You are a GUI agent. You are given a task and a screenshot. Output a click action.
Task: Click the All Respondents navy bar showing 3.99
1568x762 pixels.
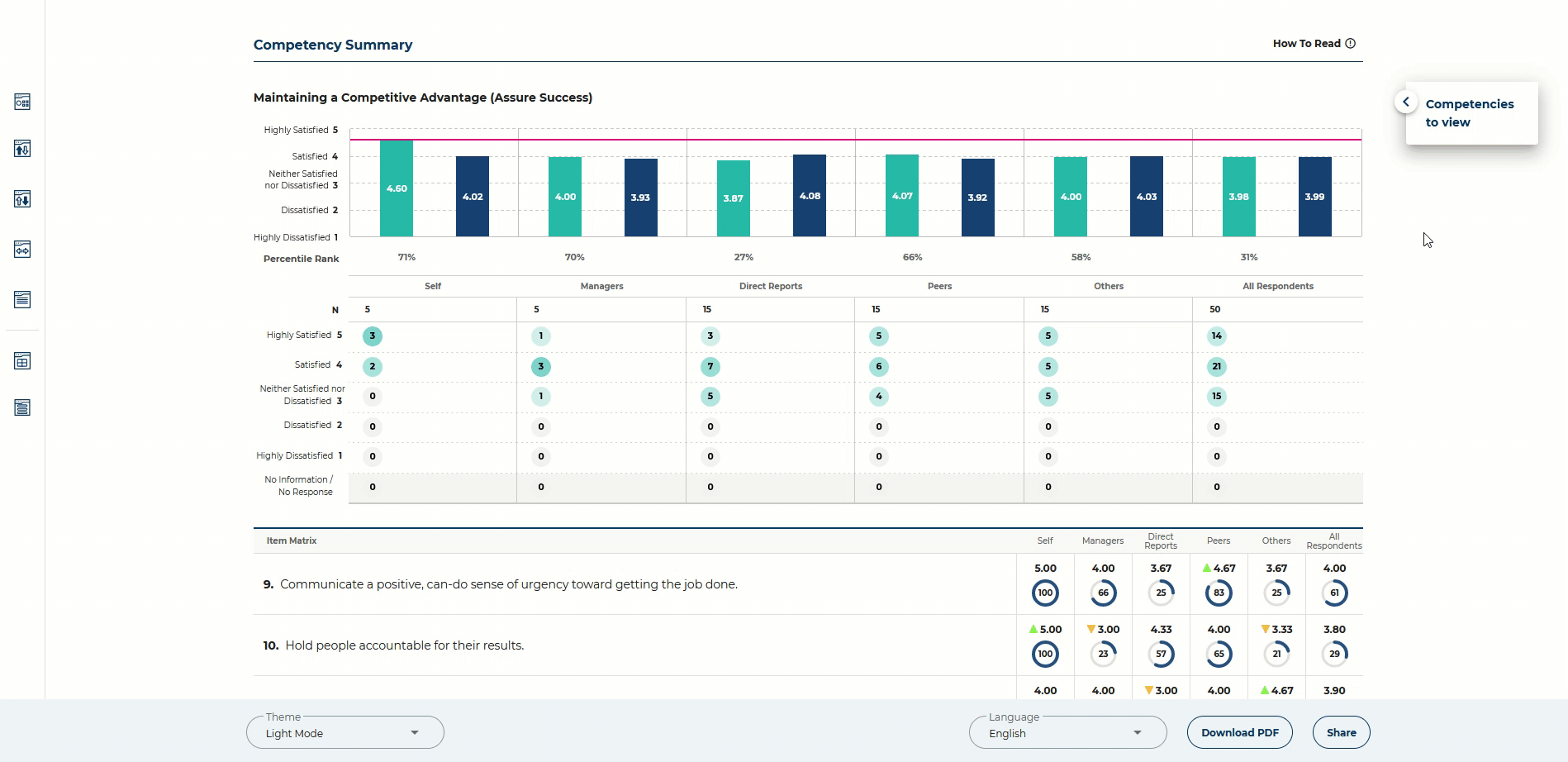(x=1315, y=197)
